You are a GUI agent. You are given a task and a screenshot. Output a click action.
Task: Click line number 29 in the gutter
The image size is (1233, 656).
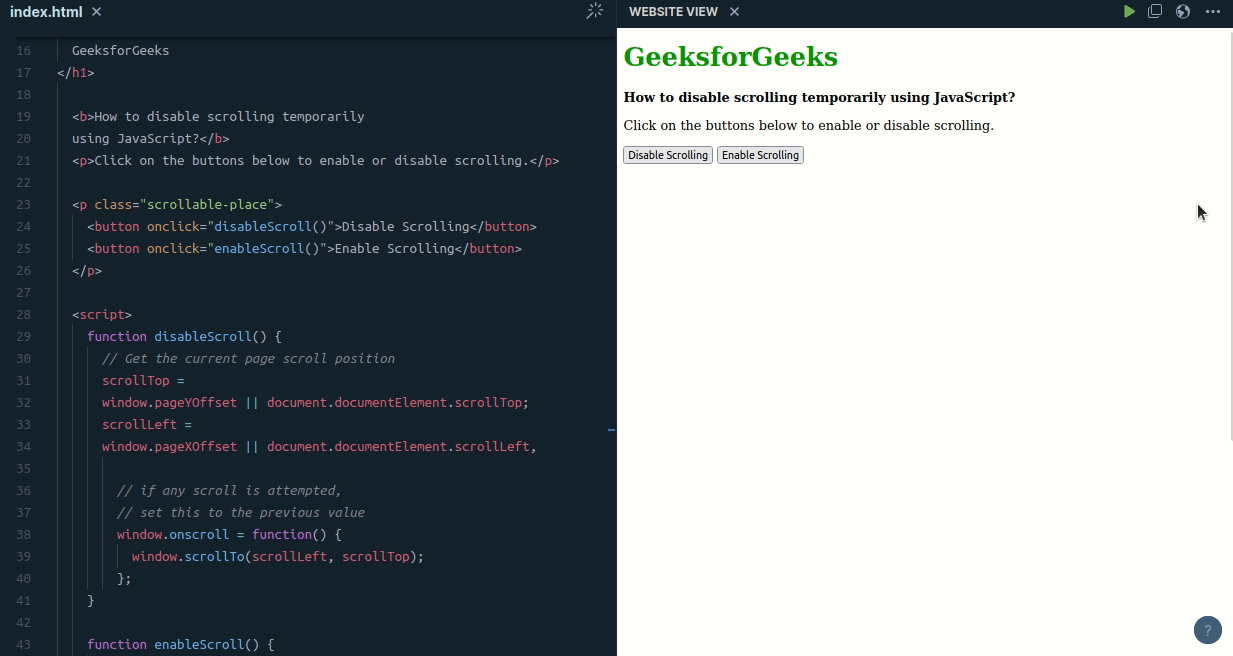coord(22,336)
